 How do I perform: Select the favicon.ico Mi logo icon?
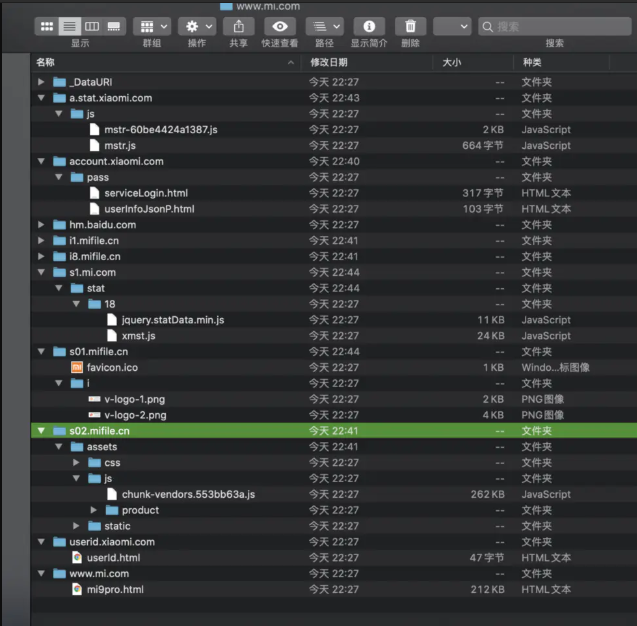tap(77, 367)
